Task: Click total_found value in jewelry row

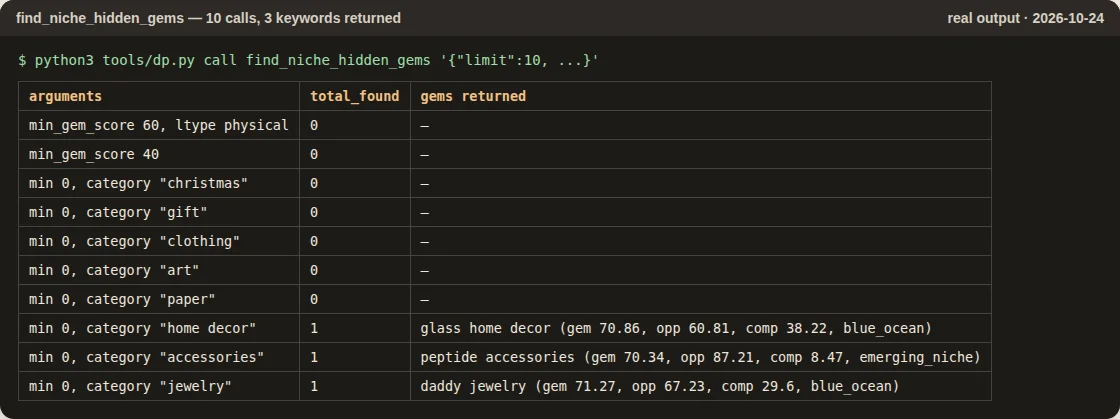Action: 314,386
